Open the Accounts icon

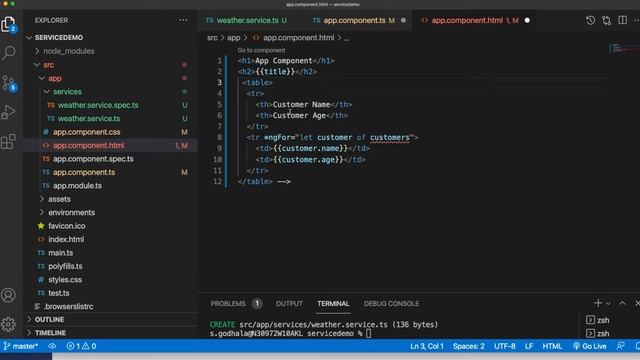point(8,295)
